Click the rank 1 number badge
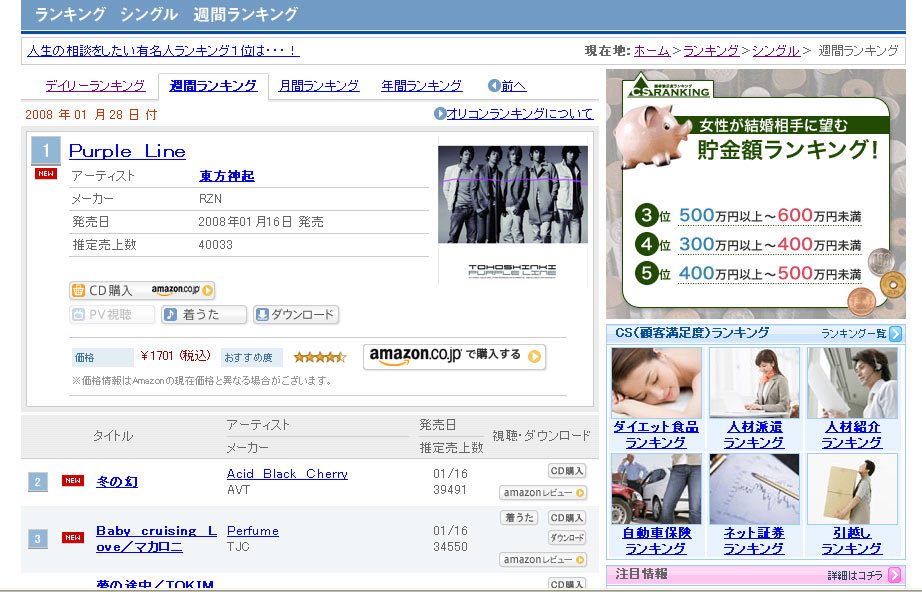 45,150
